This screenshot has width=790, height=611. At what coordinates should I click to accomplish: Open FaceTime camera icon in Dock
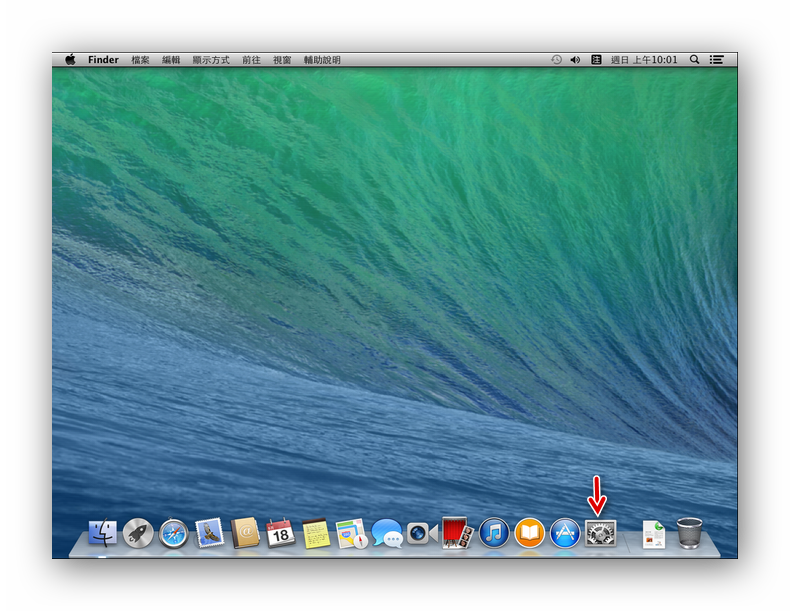[422, 533]
